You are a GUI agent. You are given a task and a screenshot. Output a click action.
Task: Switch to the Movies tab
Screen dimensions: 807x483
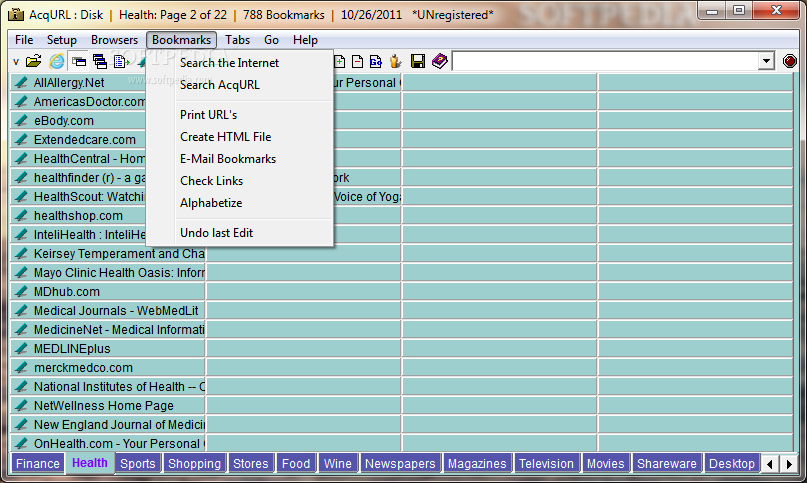605,463
